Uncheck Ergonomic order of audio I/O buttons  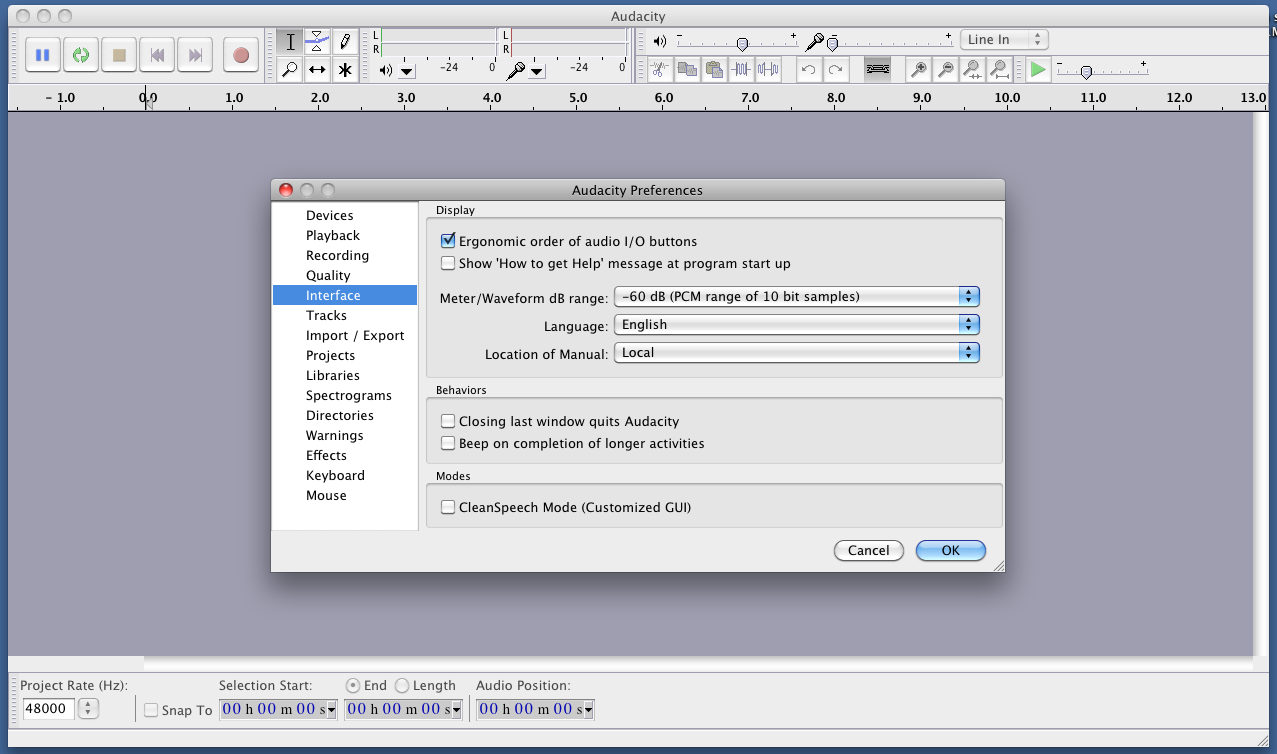(x=448, y=241)
